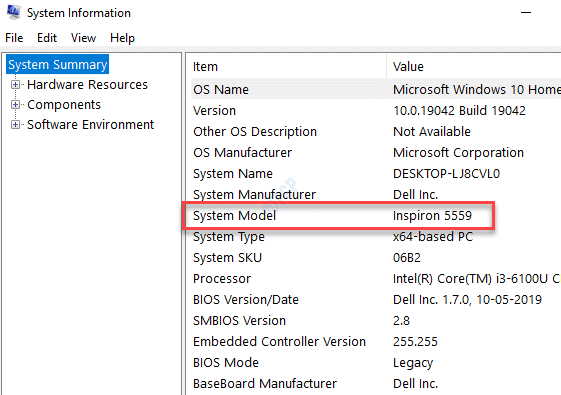Image resolution: width=561 pixels, height=395 pixels.
Task: Select the BaseBoard Manufacturer row
Action: 376,384
